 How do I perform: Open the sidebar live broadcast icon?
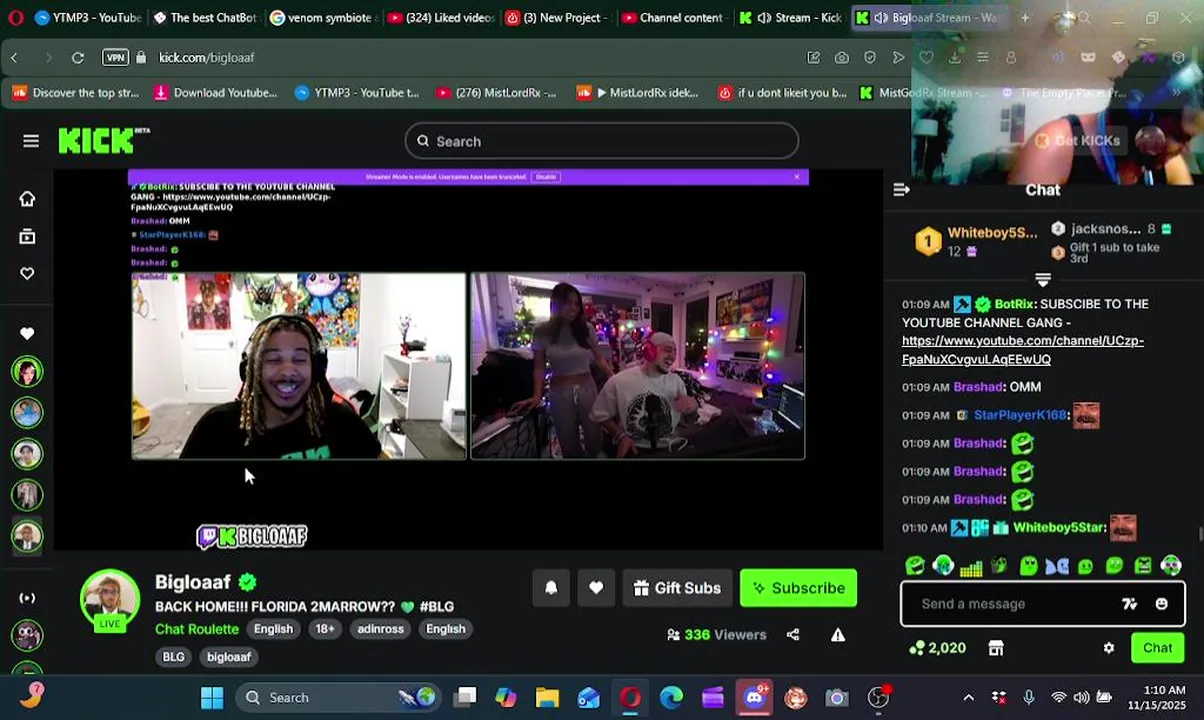click(27, 598)
